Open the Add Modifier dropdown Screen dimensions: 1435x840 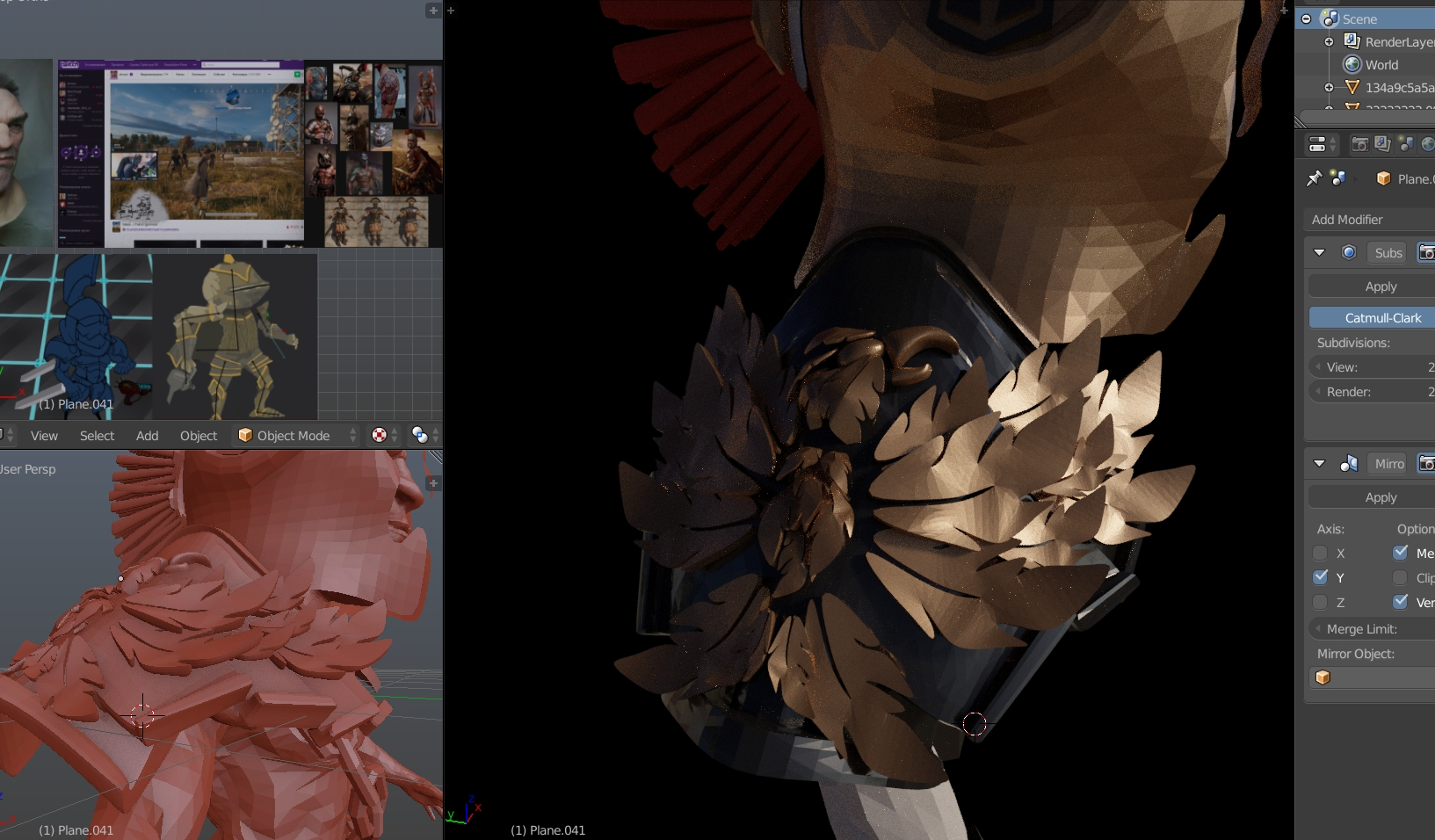(x=1369, y=220)
